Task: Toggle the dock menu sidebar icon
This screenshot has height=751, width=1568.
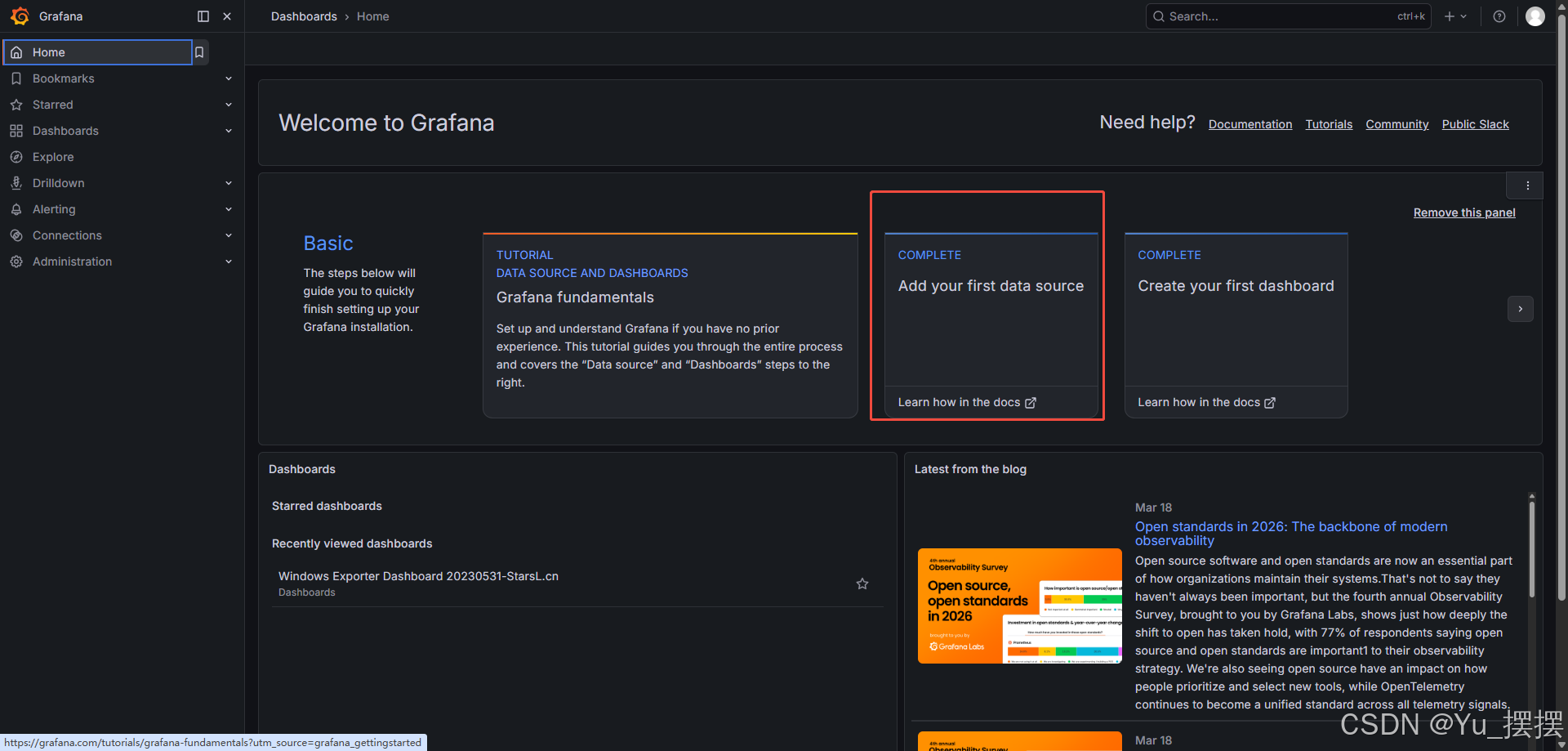Action: (203, 16)
